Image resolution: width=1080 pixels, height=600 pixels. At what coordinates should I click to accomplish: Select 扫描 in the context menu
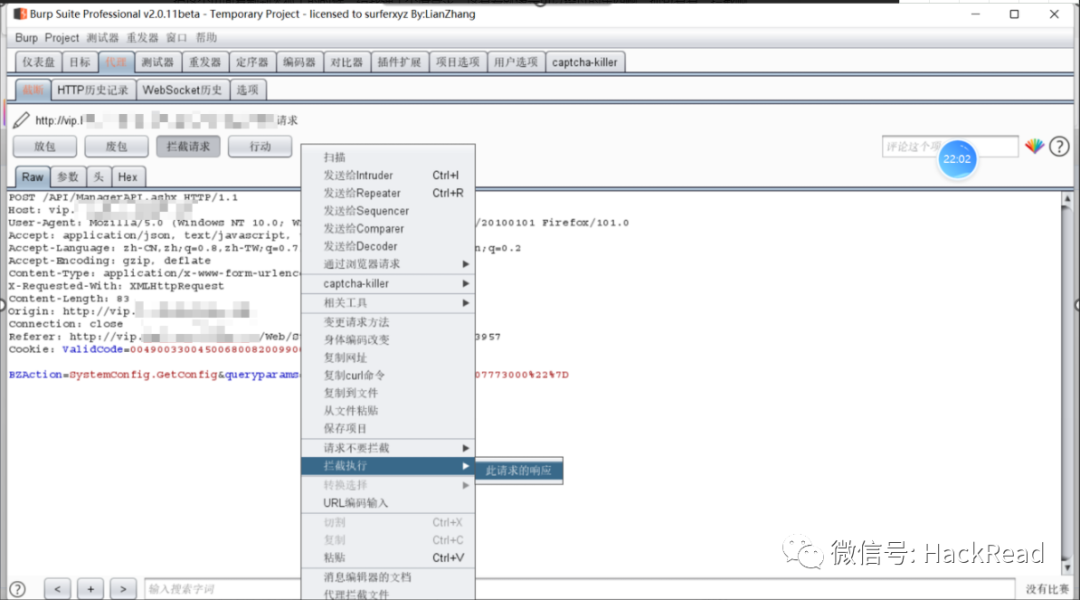(388, 157)
